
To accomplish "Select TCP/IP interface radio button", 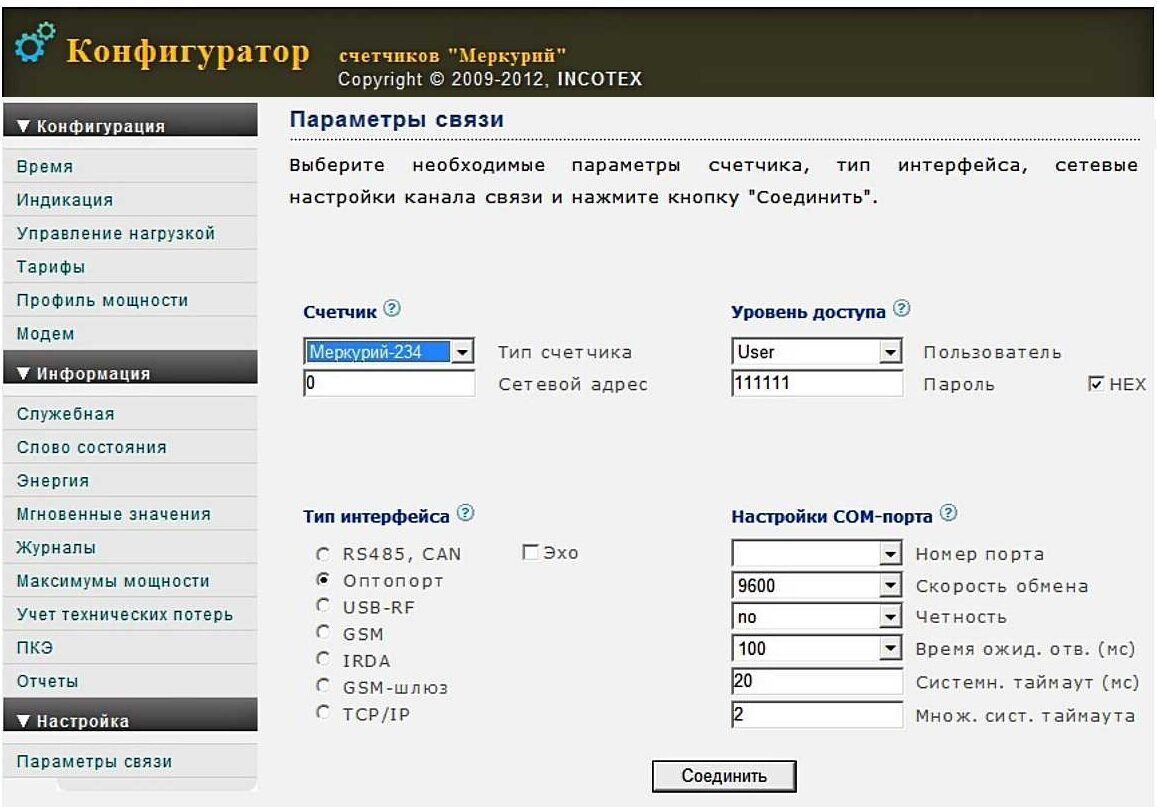I will (x=322, y=713).
